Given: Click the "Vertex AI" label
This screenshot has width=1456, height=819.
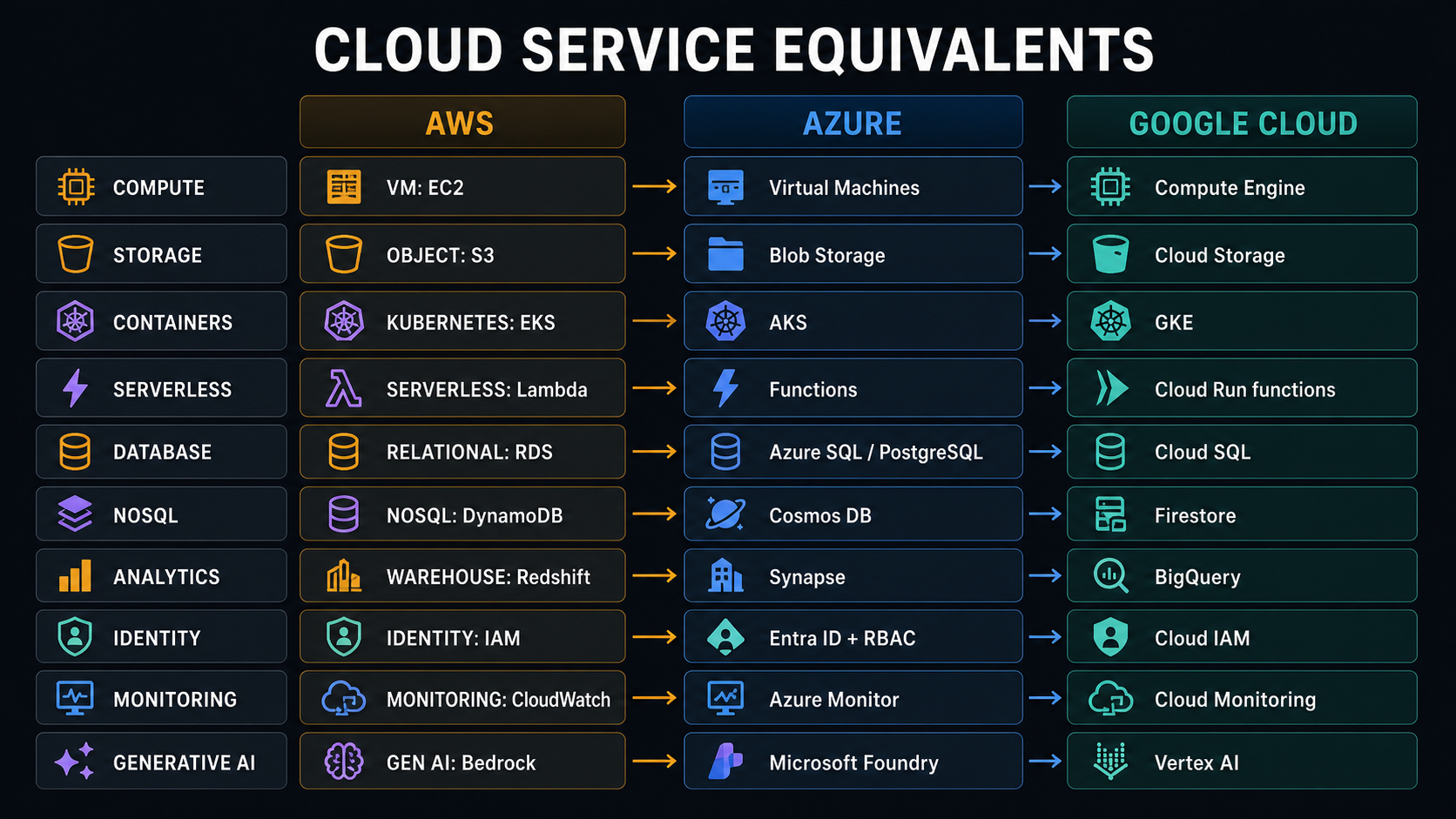Looking at the screenshot, I should pos(1196,762).
